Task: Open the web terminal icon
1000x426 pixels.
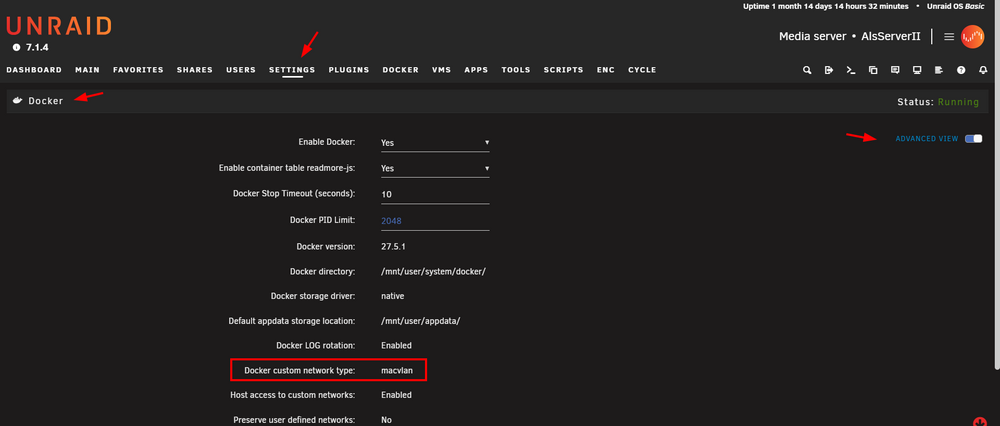Action: point(851,70)
